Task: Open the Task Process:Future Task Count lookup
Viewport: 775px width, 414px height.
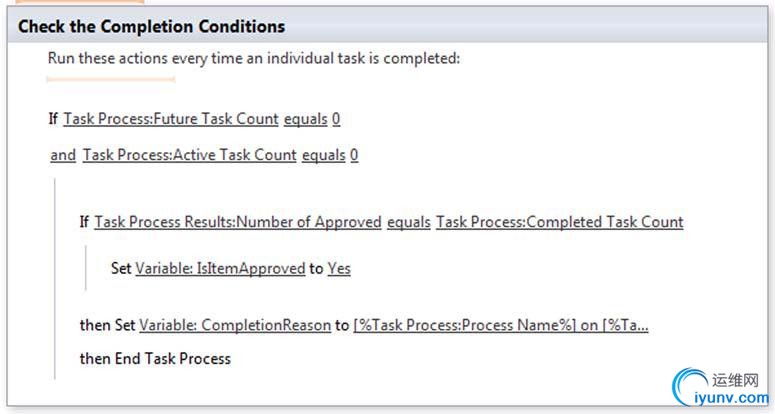Action: coord(171,119)
